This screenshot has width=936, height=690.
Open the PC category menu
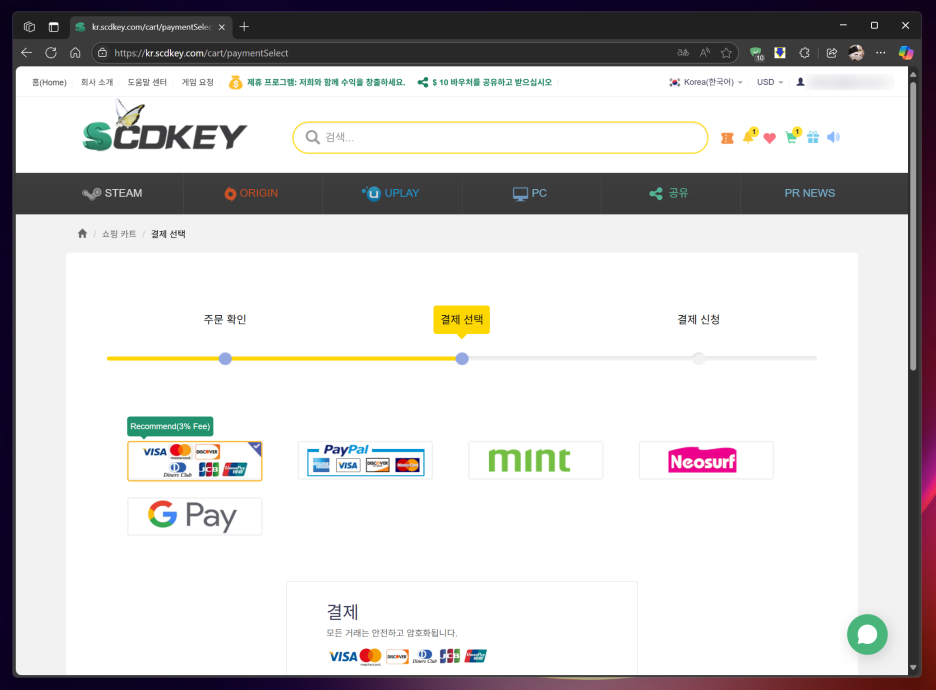click(529, 193)
